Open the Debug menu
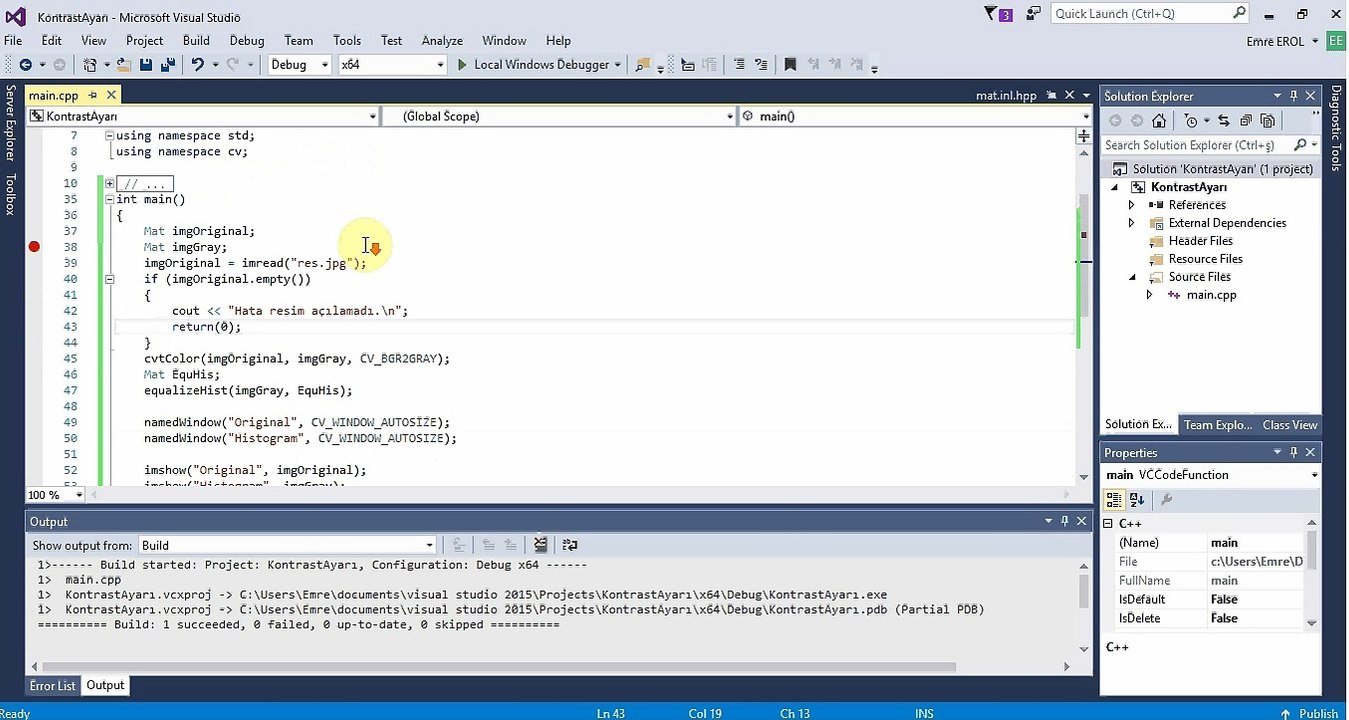The image size is (1349, 720). (x=247, y=41)
